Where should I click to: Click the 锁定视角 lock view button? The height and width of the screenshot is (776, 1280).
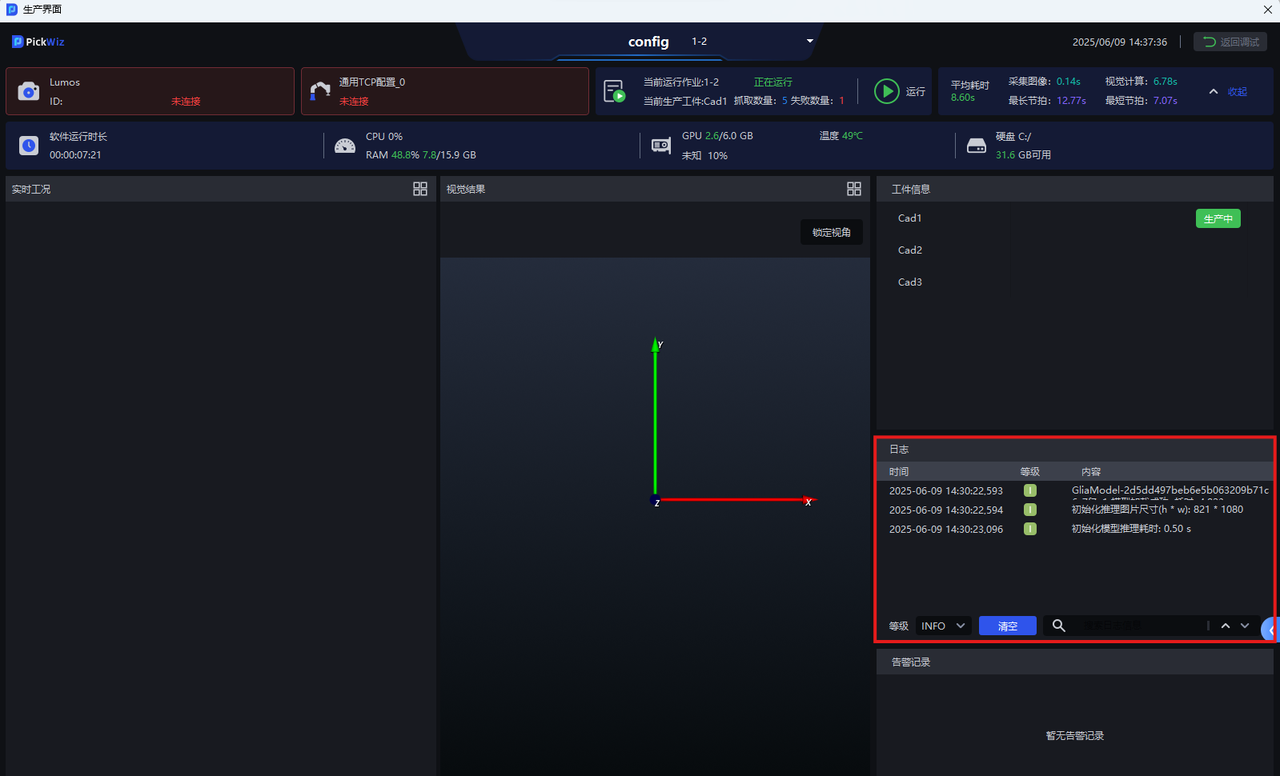click(x=831, y=232)
